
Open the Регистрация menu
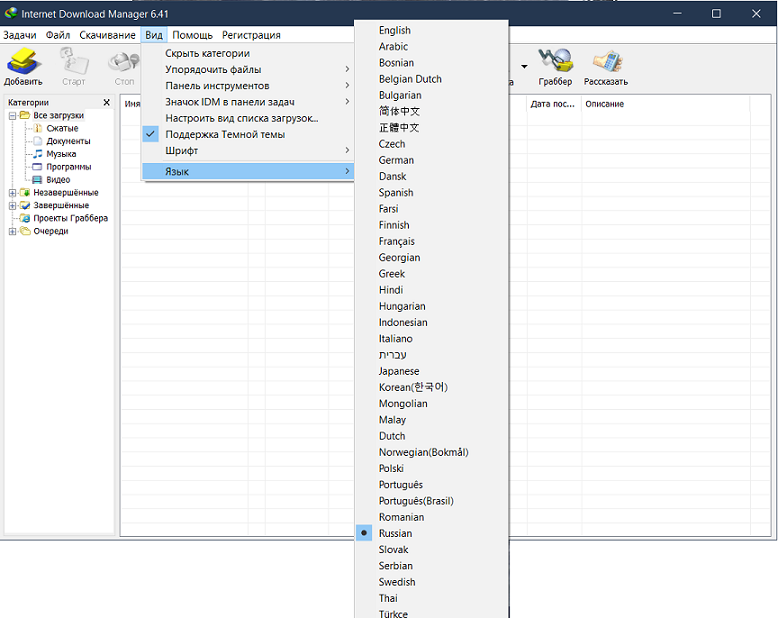pos(251,35)
